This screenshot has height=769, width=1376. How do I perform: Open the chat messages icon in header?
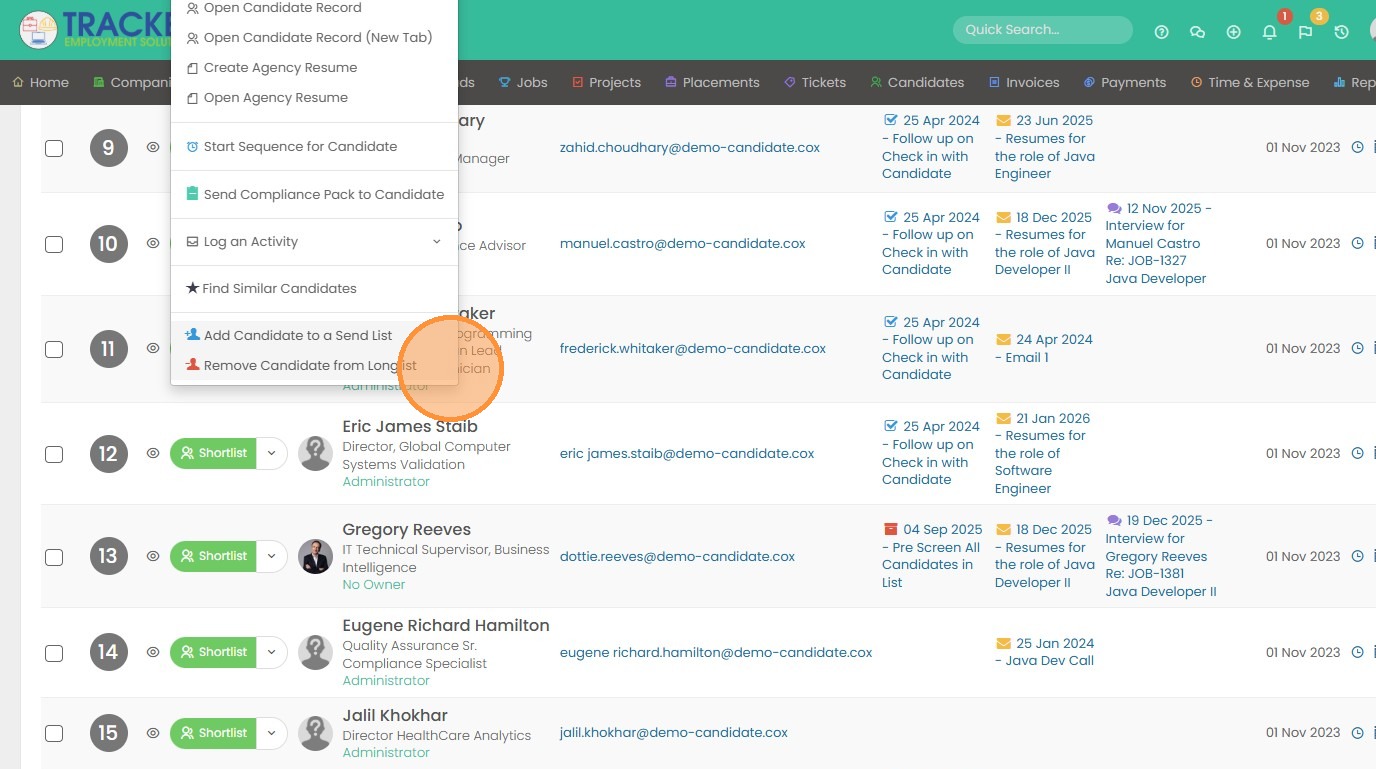pyautogui.click(x=1197, y=32)
